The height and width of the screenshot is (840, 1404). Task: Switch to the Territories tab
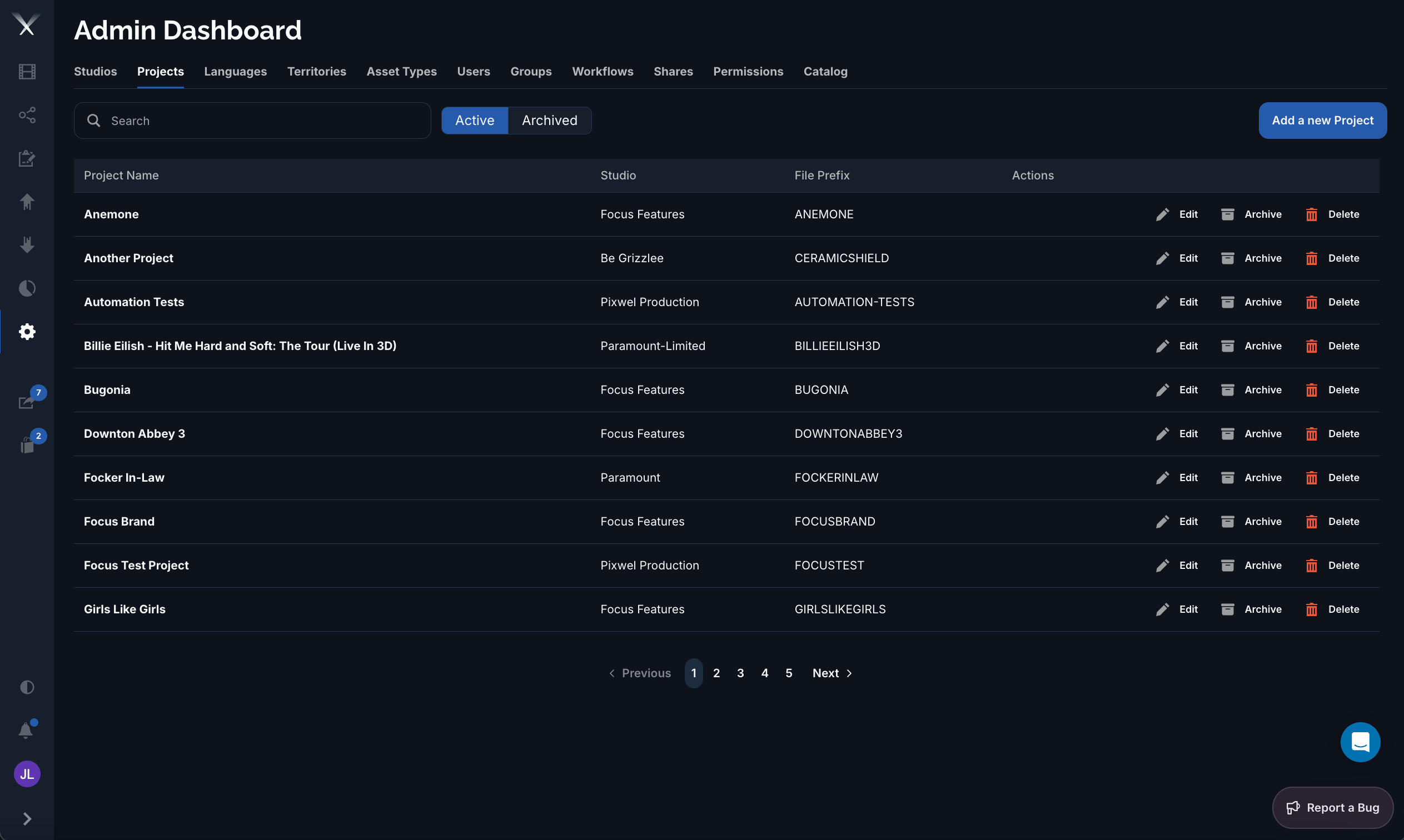coord(316,71)
